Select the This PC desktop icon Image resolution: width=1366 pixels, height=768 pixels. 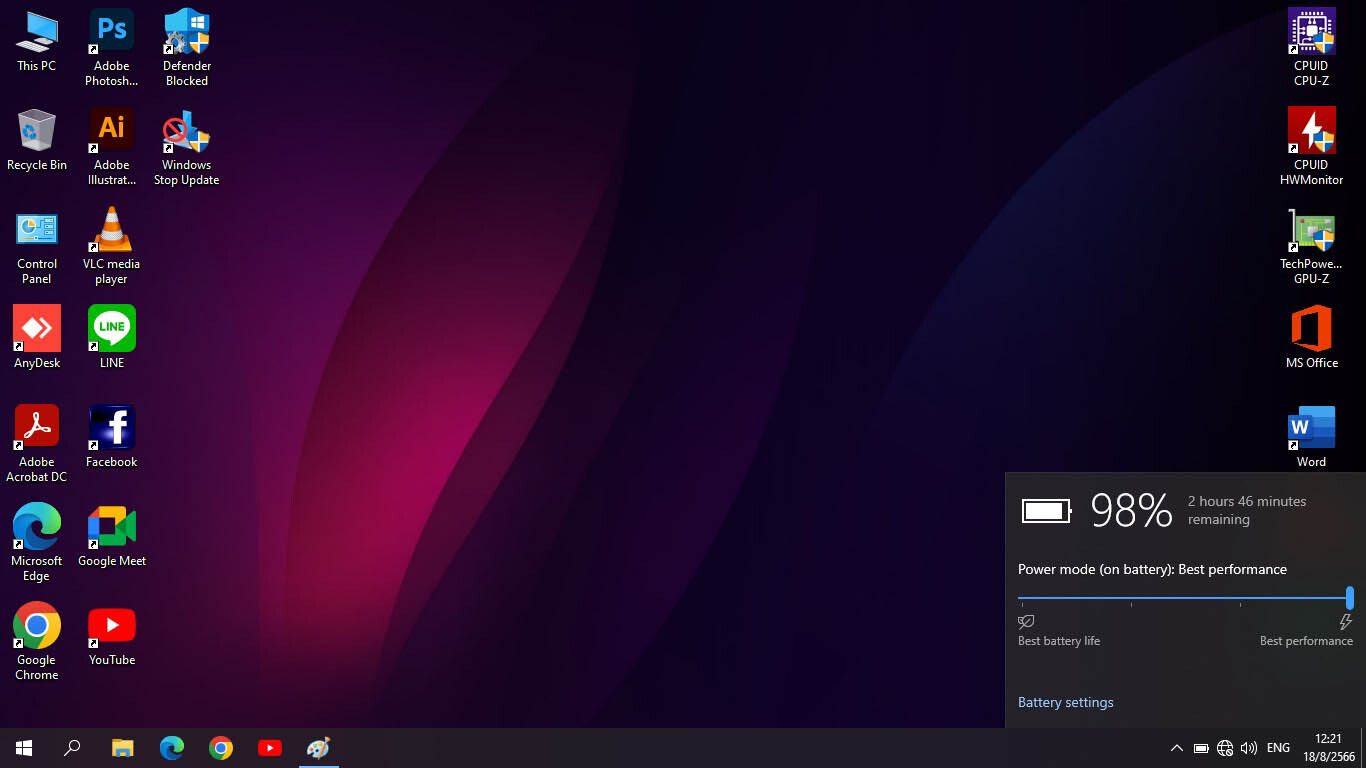point(37,41)
